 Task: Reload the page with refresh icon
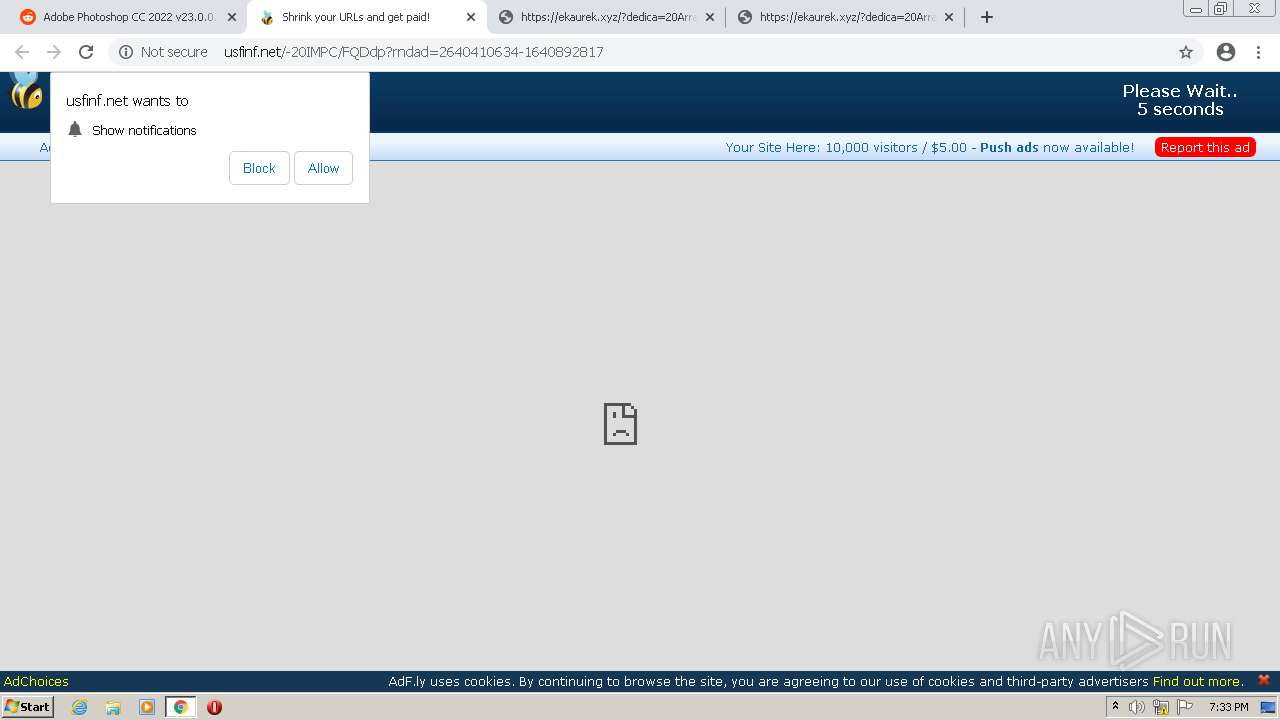[86, 52]
